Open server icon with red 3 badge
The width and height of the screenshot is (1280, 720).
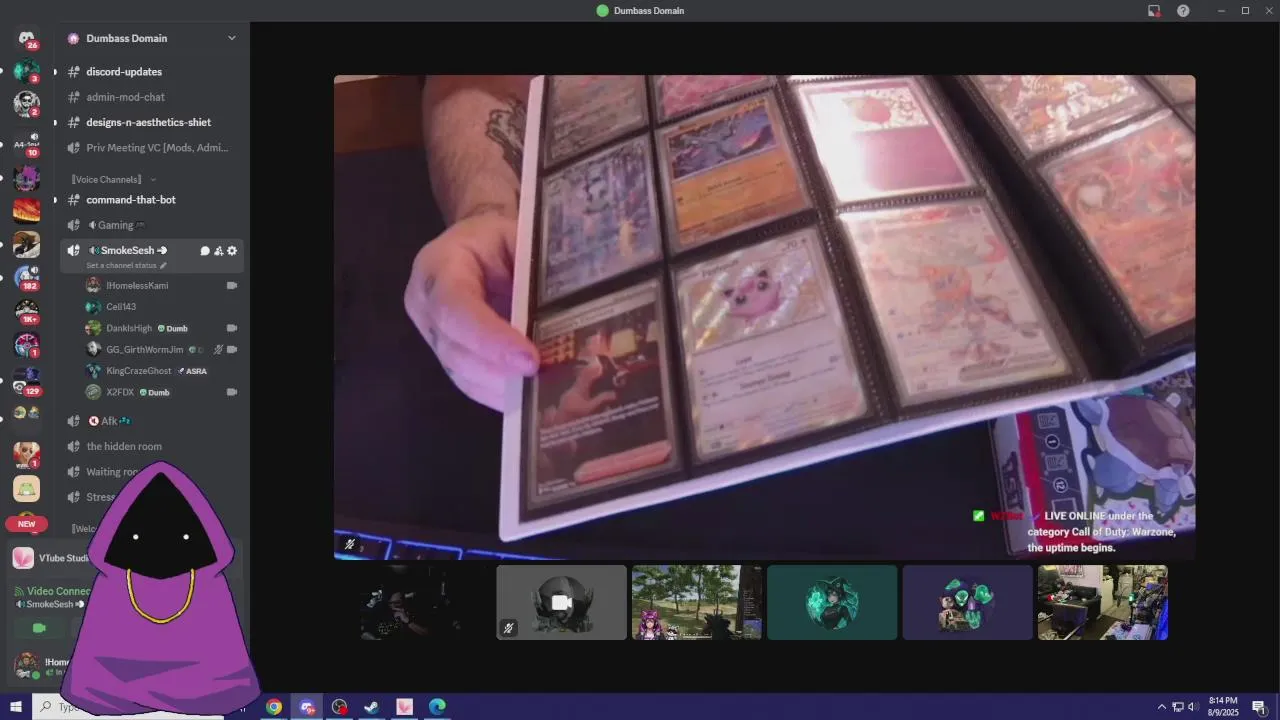(26, 71)
